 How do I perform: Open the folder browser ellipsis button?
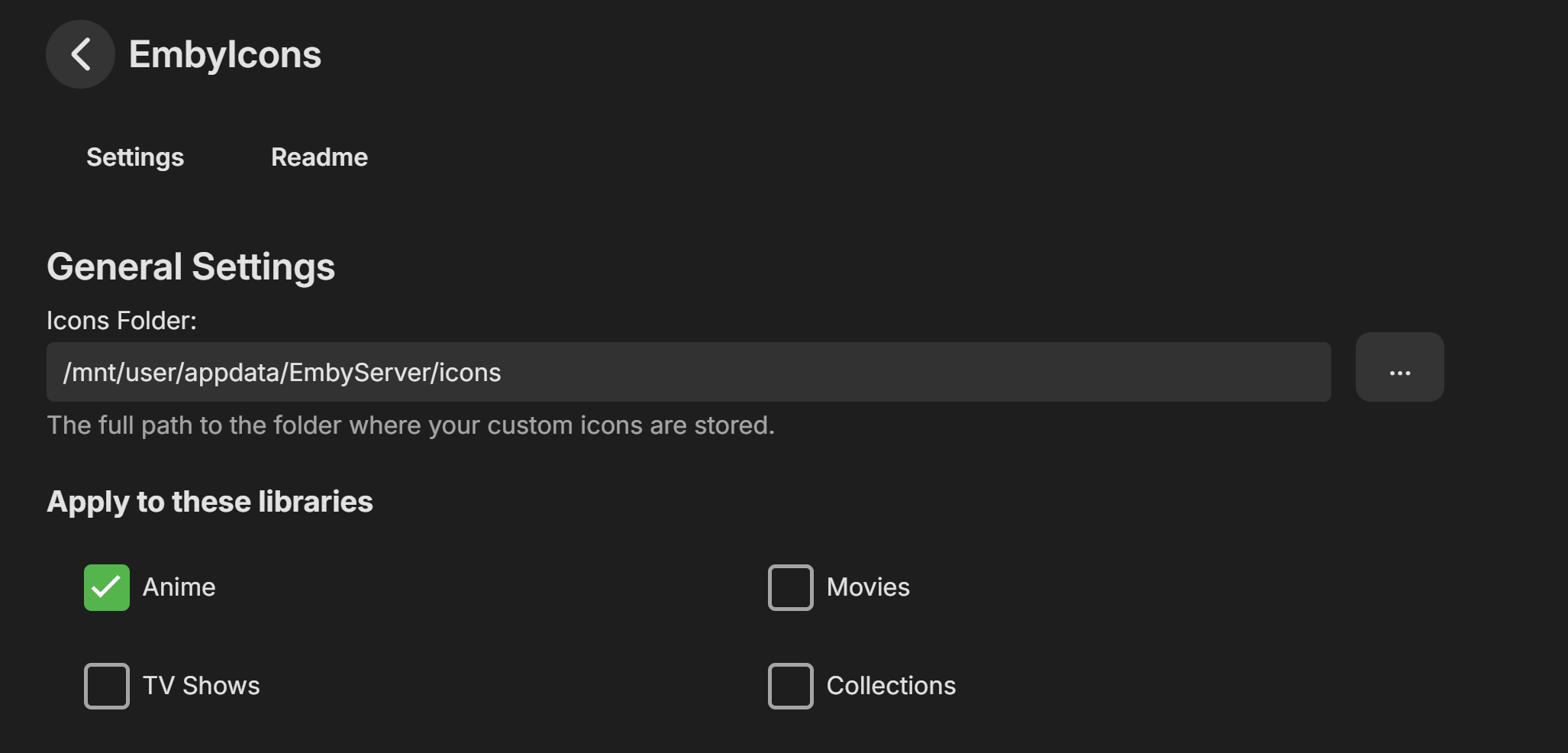pyautogui.click(x=1399, y=367)
